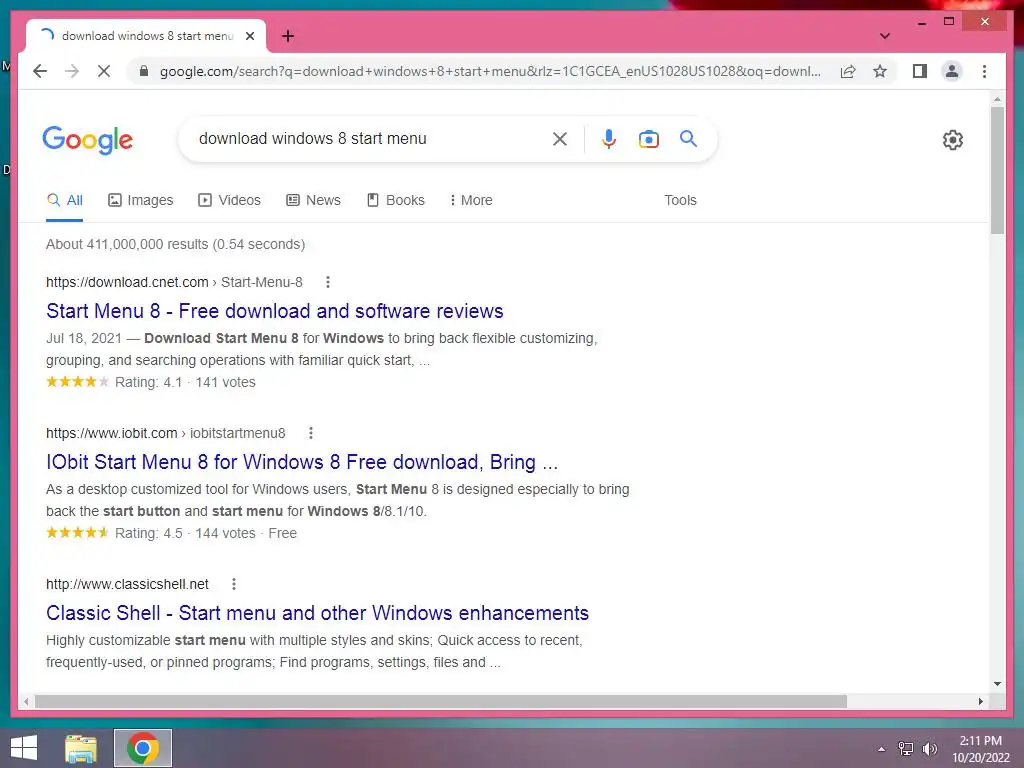Click the https://download.cnet.com breadcrumb URL
Image resolution: width=1024 pixels, height=768 pixels.
pyautogui.click(x=127, y=282)
